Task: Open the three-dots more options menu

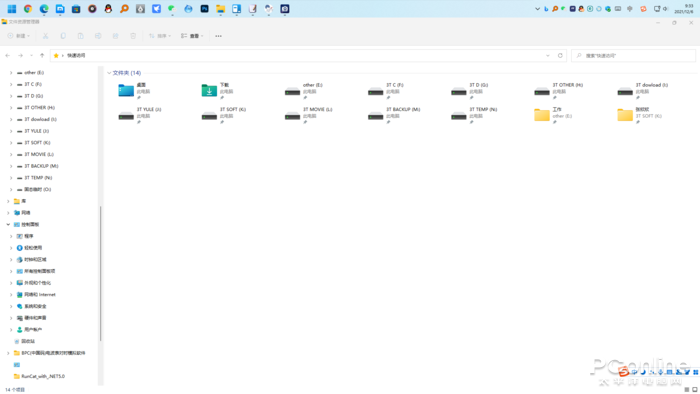Action: coord(218,36)
